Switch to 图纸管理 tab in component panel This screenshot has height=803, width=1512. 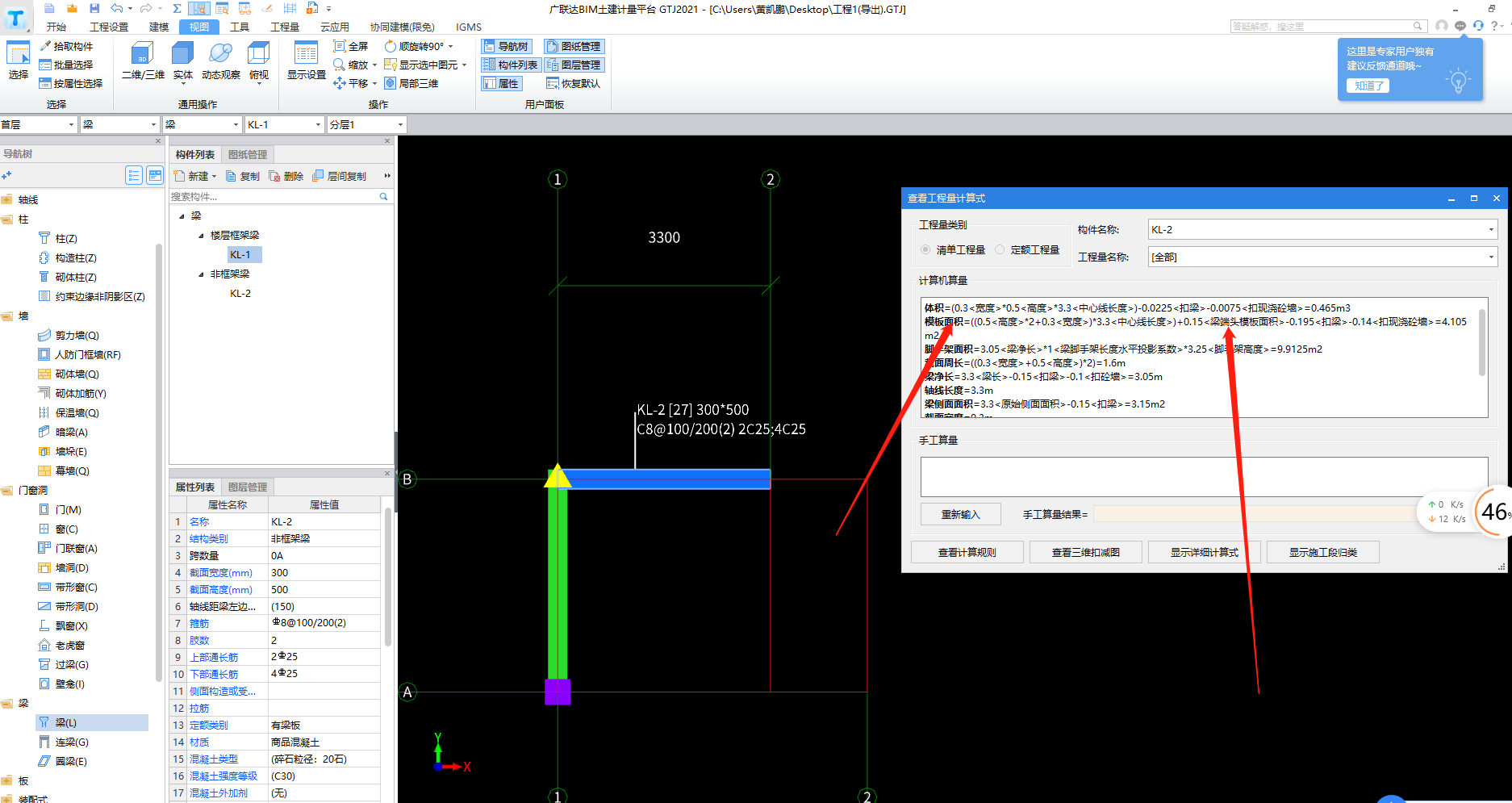pyautogui.click(x=248, y=155)
